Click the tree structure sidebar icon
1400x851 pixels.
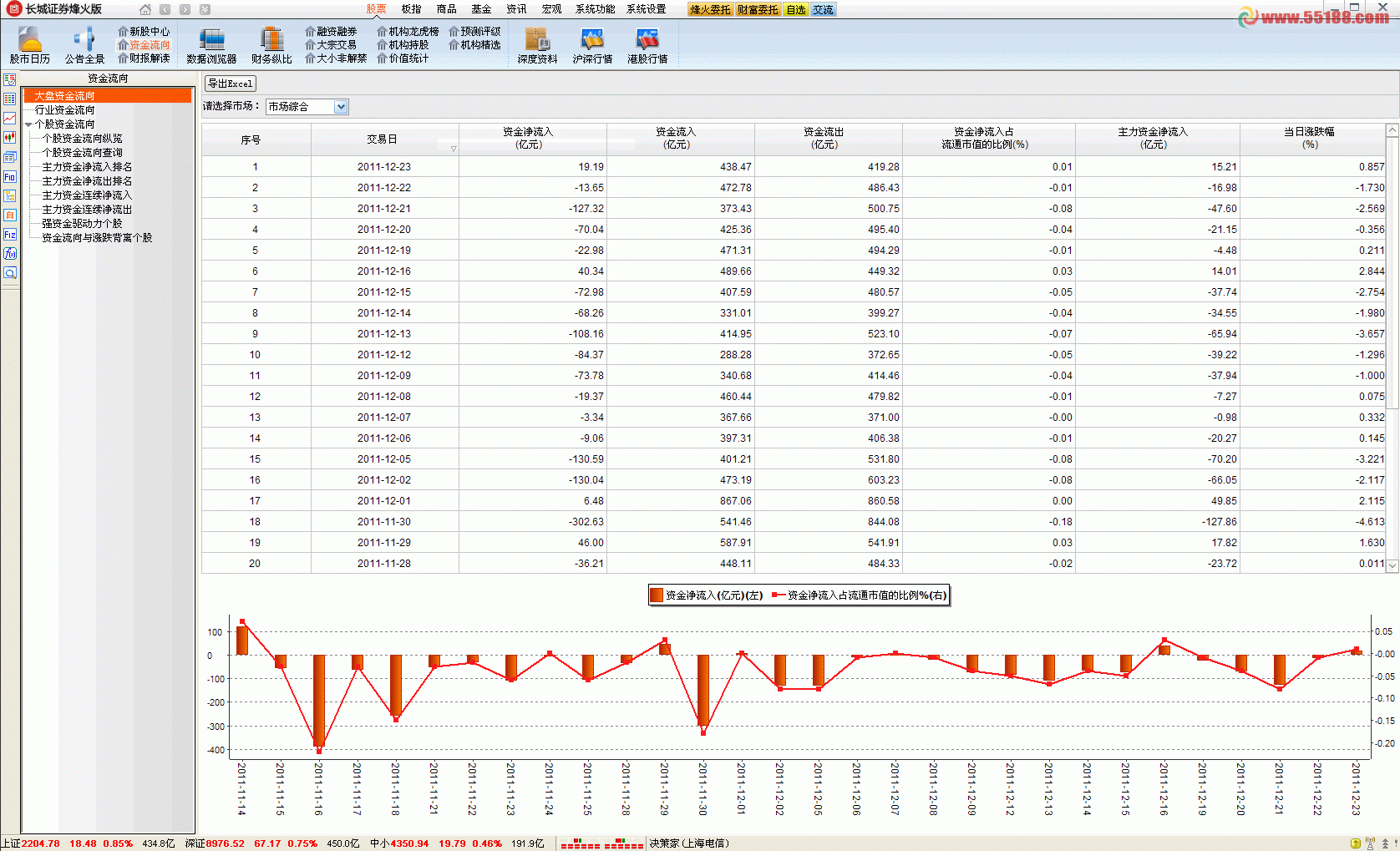tap(10, 196)
